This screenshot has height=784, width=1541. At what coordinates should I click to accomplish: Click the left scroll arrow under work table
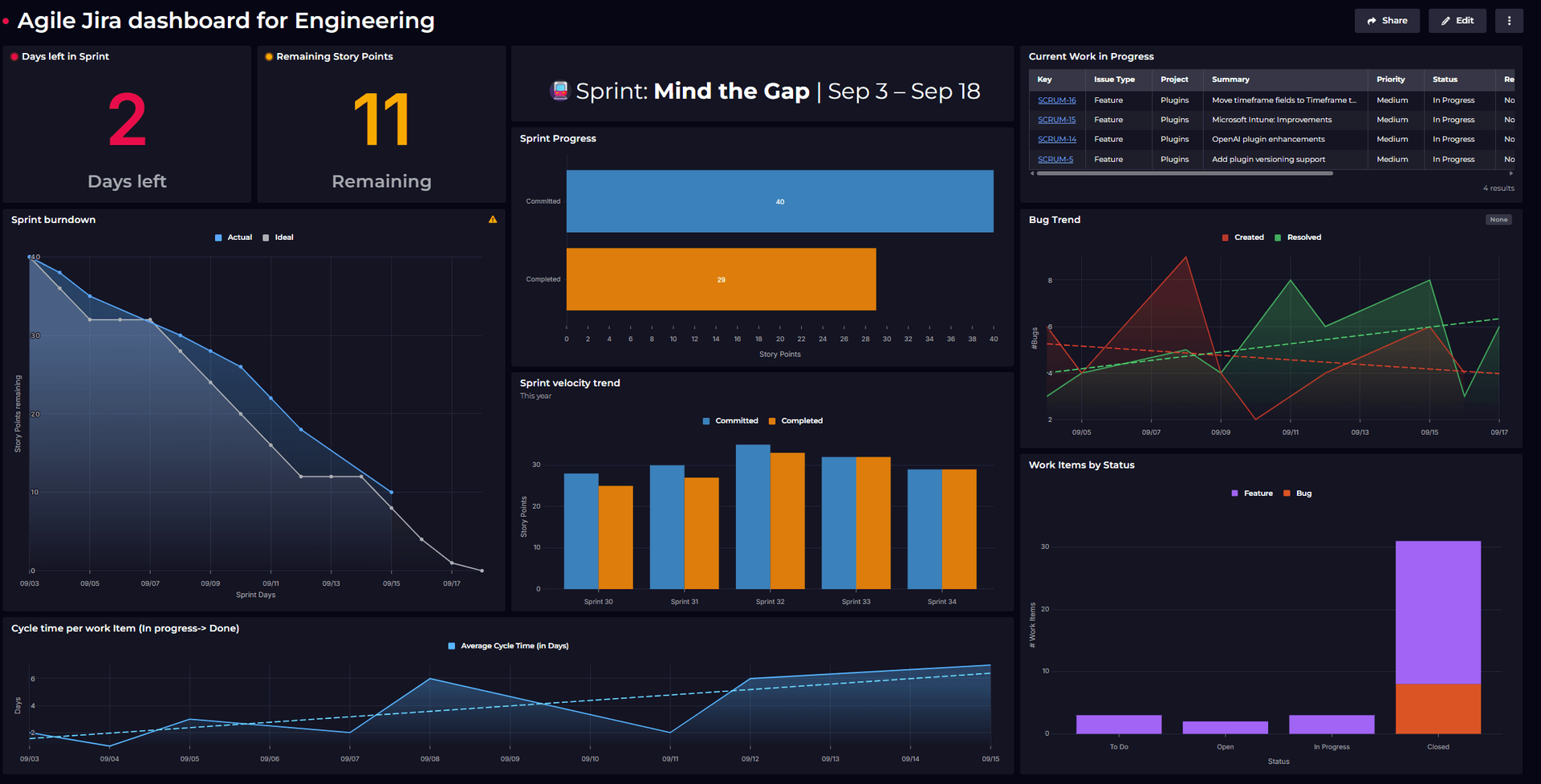[x=1032, y=173]
